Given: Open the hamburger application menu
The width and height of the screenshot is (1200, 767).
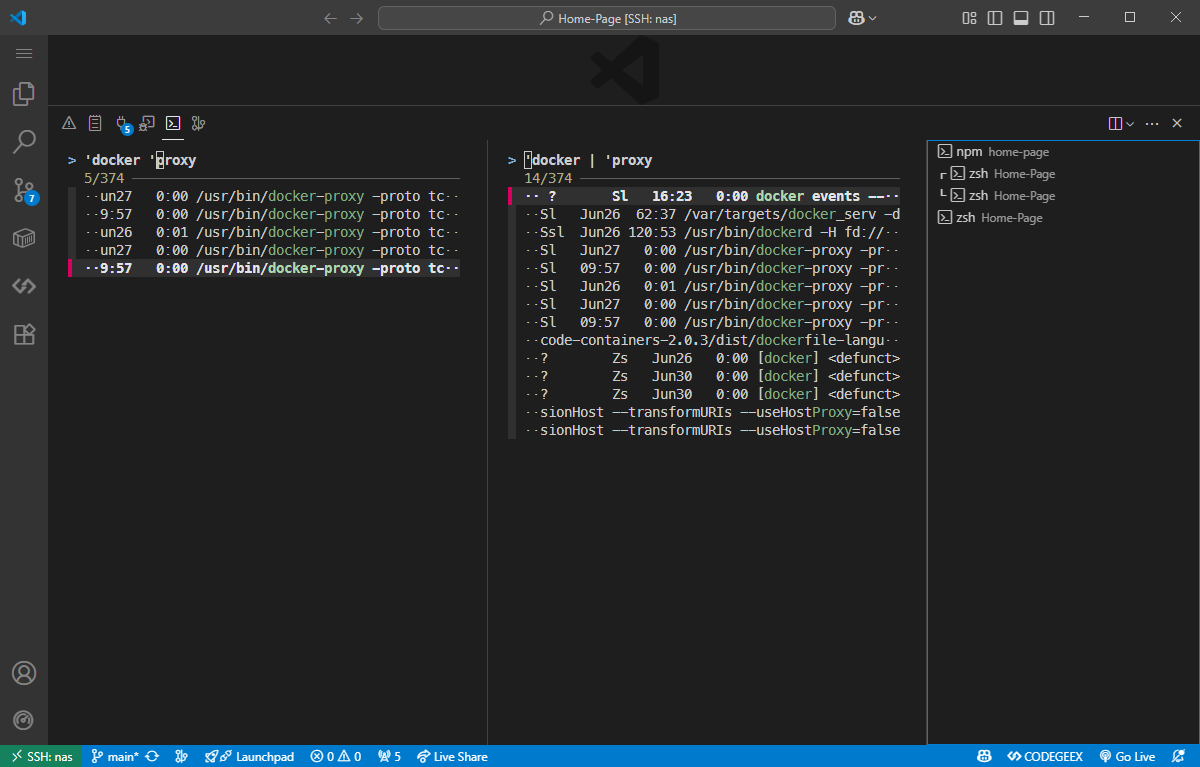Looking at the screenshot, I should [x=24, y=53].
